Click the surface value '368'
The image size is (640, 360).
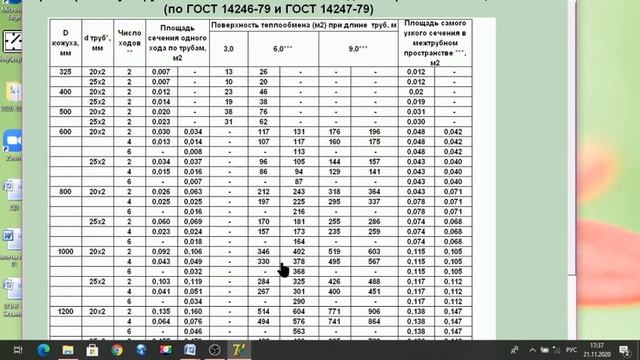(299, 271)
